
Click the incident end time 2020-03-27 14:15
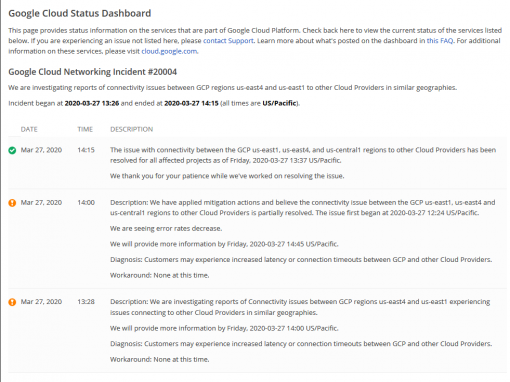click(191, 103)
